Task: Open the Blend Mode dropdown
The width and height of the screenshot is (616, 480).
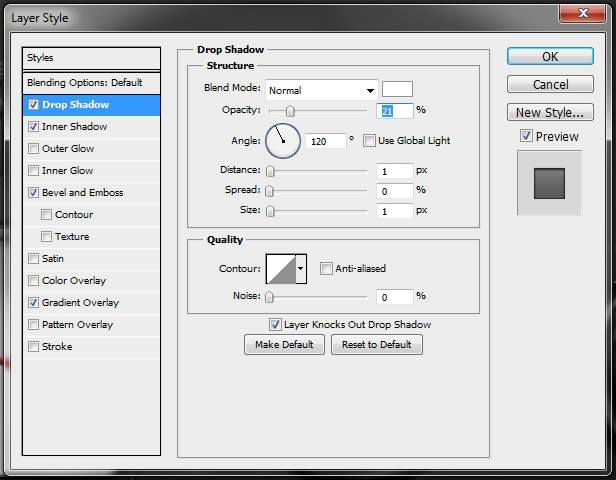Action: tap(321, 90)
